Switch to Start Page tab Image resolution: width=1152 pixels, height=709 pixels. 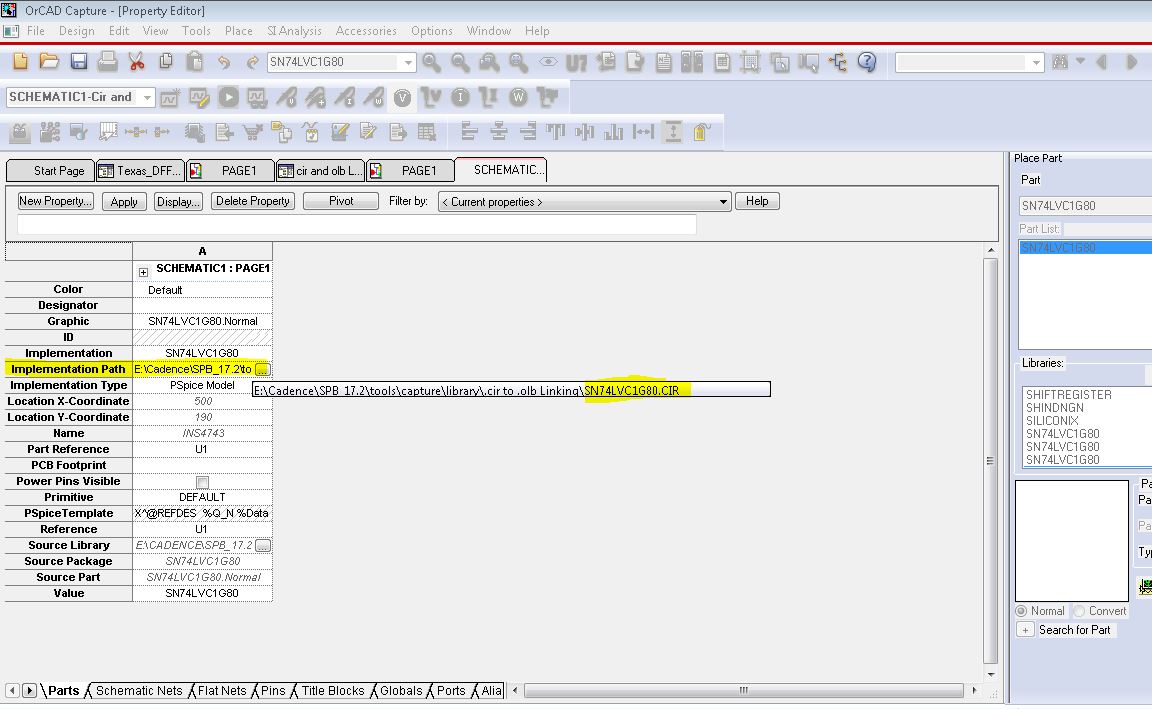click(x=51, y=170)
